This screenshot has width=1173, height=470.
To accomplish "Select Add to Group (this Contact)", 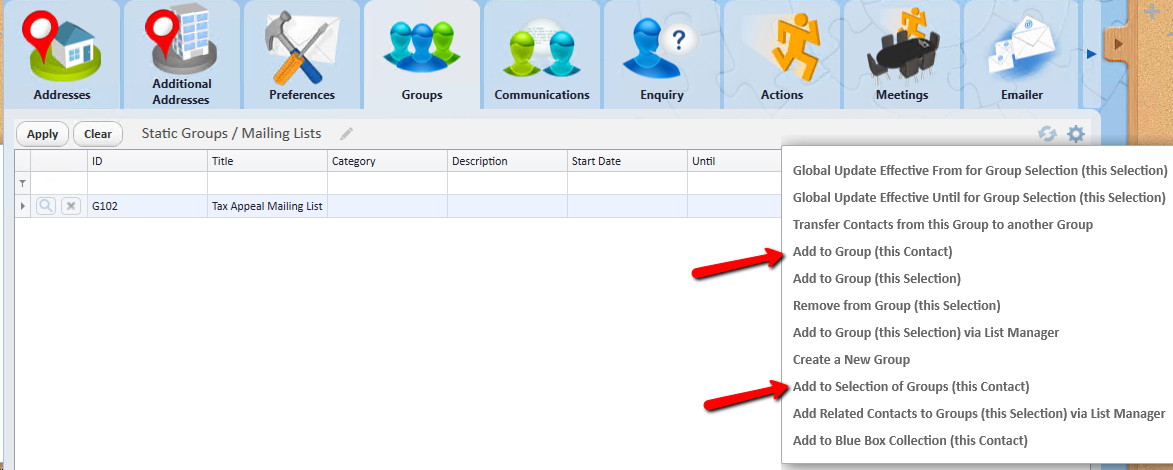I will (x=872, y=252).
